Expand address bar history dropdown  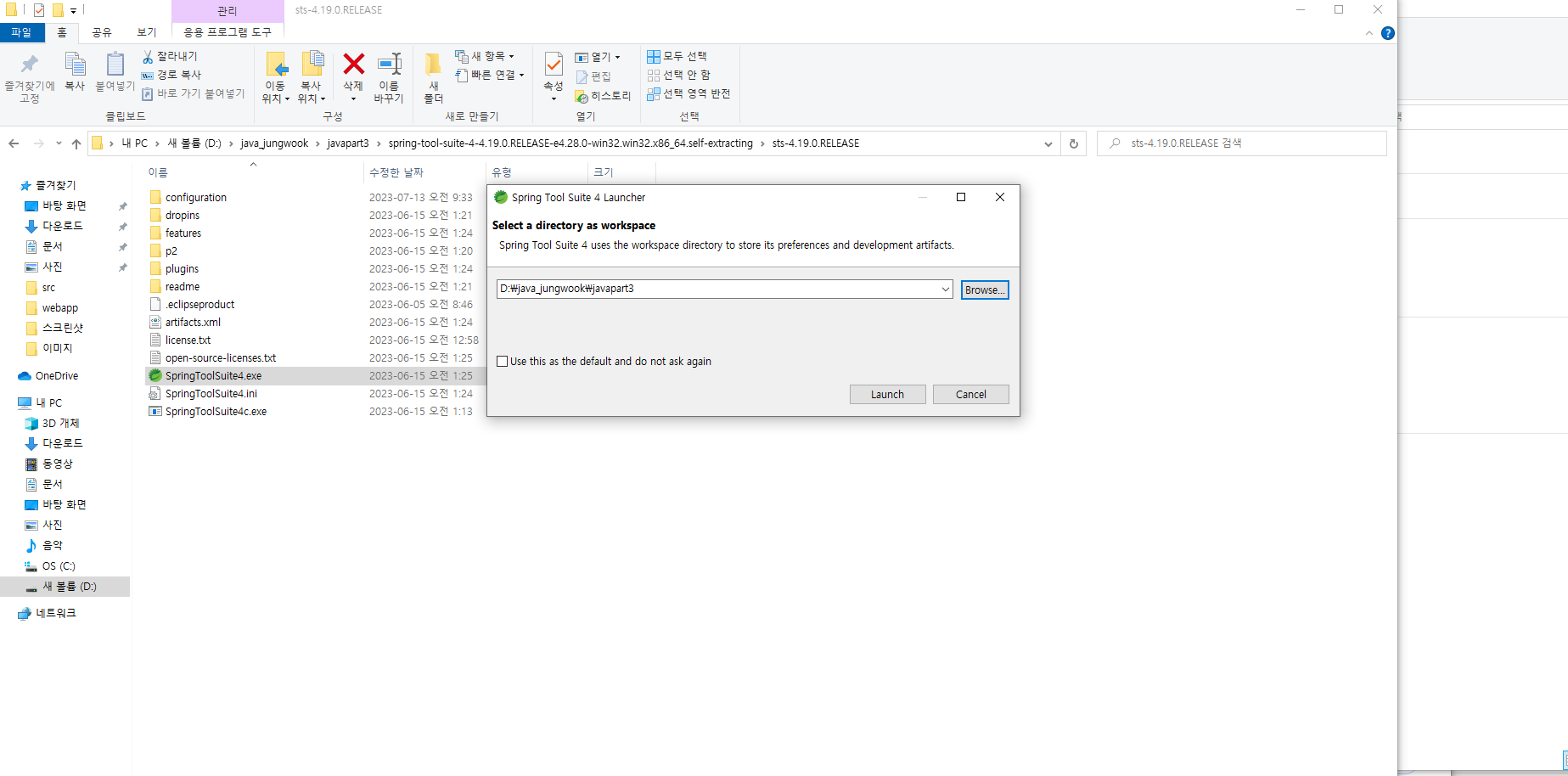pyautogui.click(x=1048, y=143)
